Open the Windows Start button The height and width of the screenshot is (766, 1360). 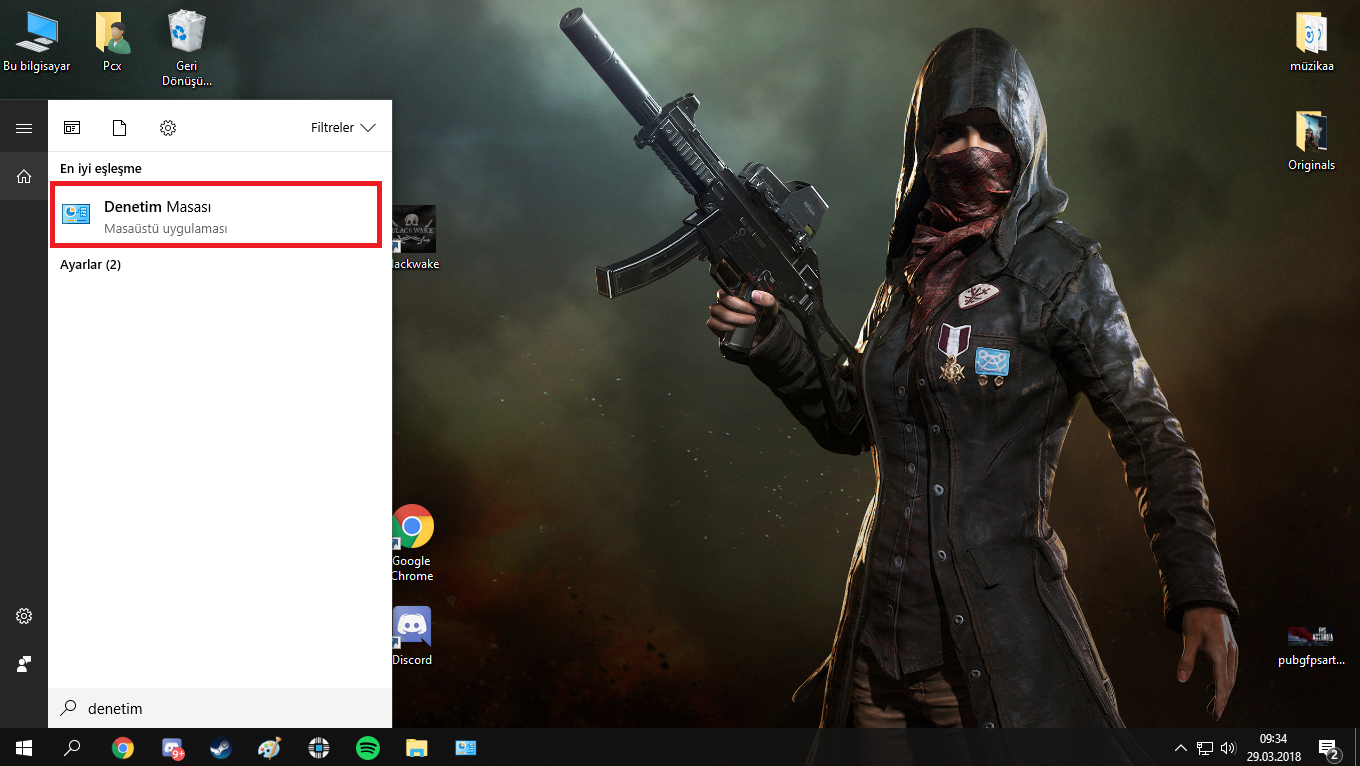[24, 747]
